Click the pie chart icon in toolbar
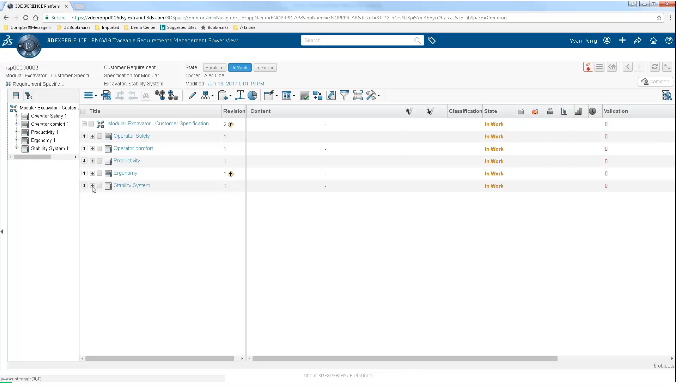The width and height of the screenshot is (676, 387). pos(253,96)
